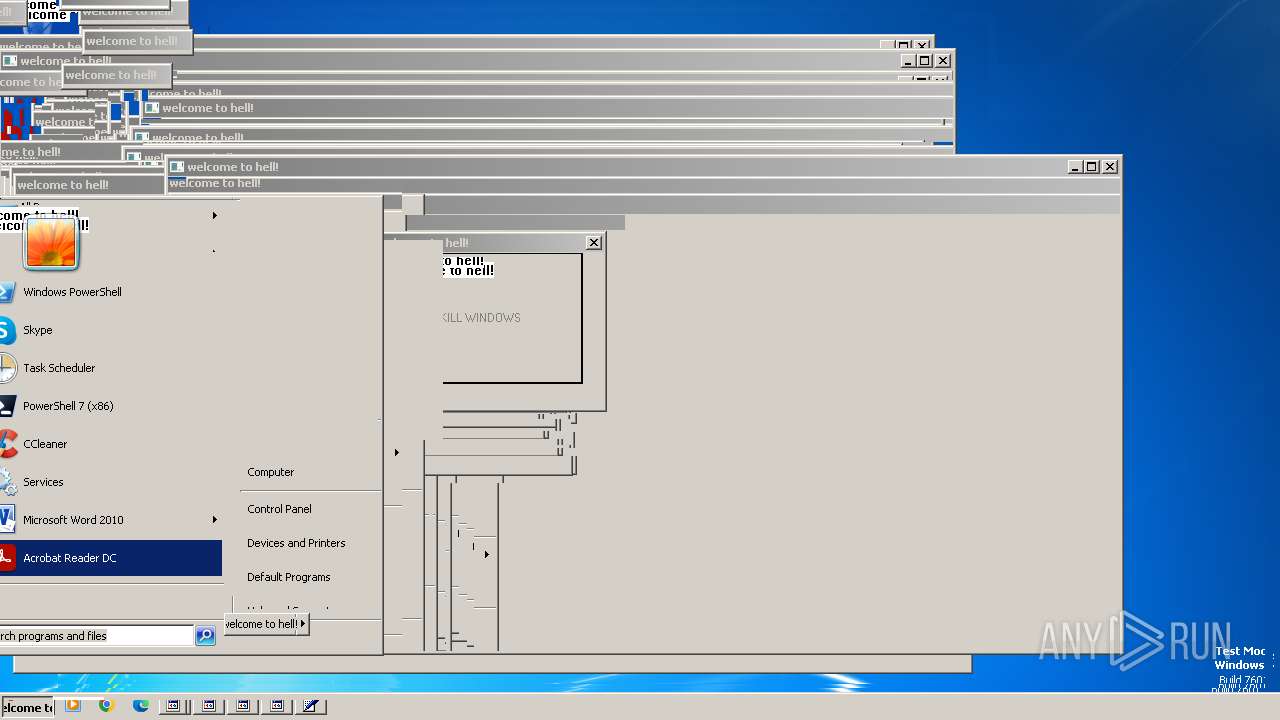Close the small KILL WINDOWS dialog
Viewport: 1280px width, 720px height.
pos(594,242)
